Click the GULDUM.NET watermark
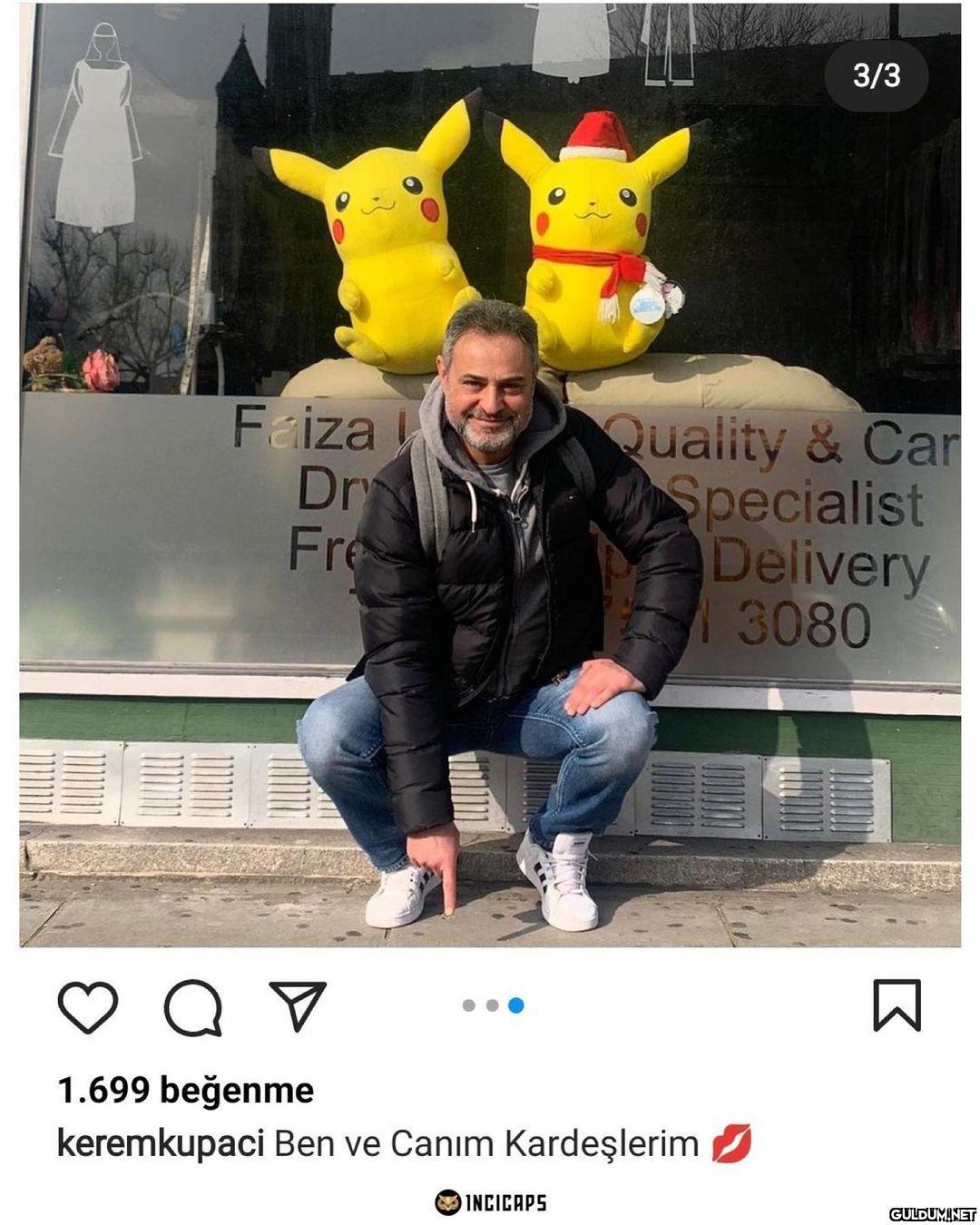 932,1214
